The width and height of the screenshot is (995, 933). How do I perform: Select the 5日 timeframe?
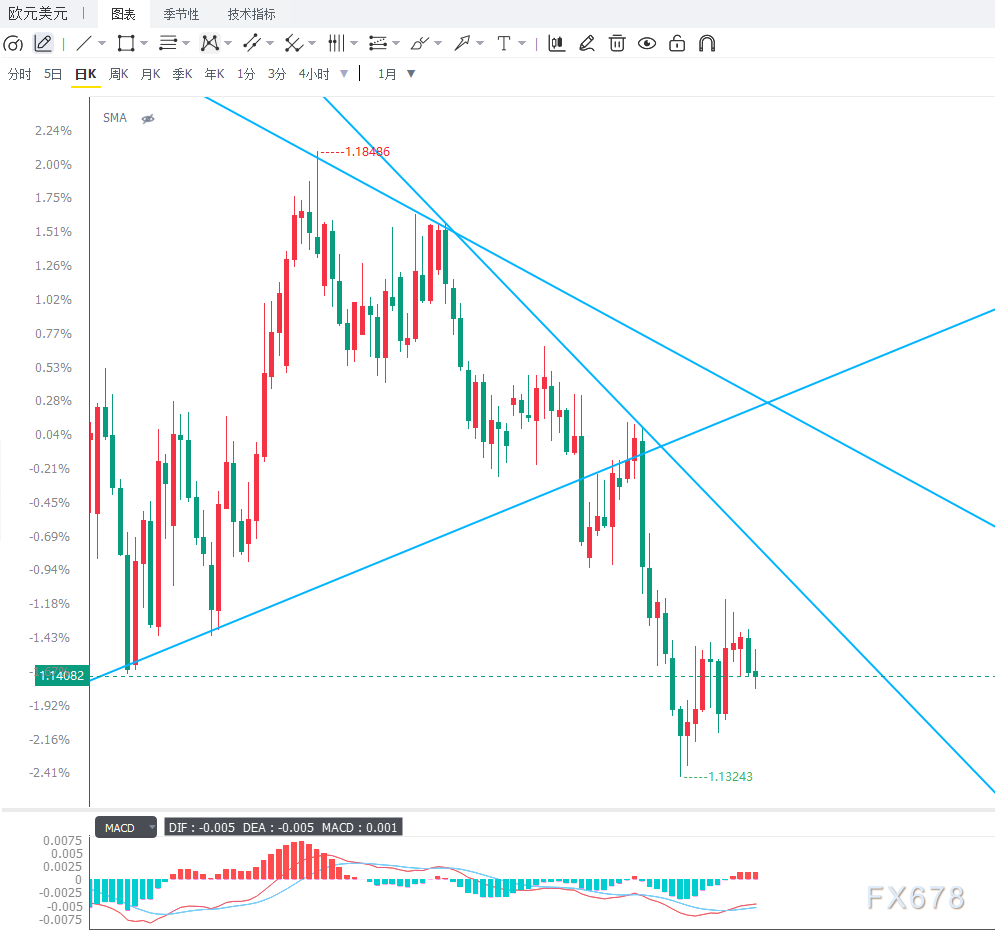point(53,74)
